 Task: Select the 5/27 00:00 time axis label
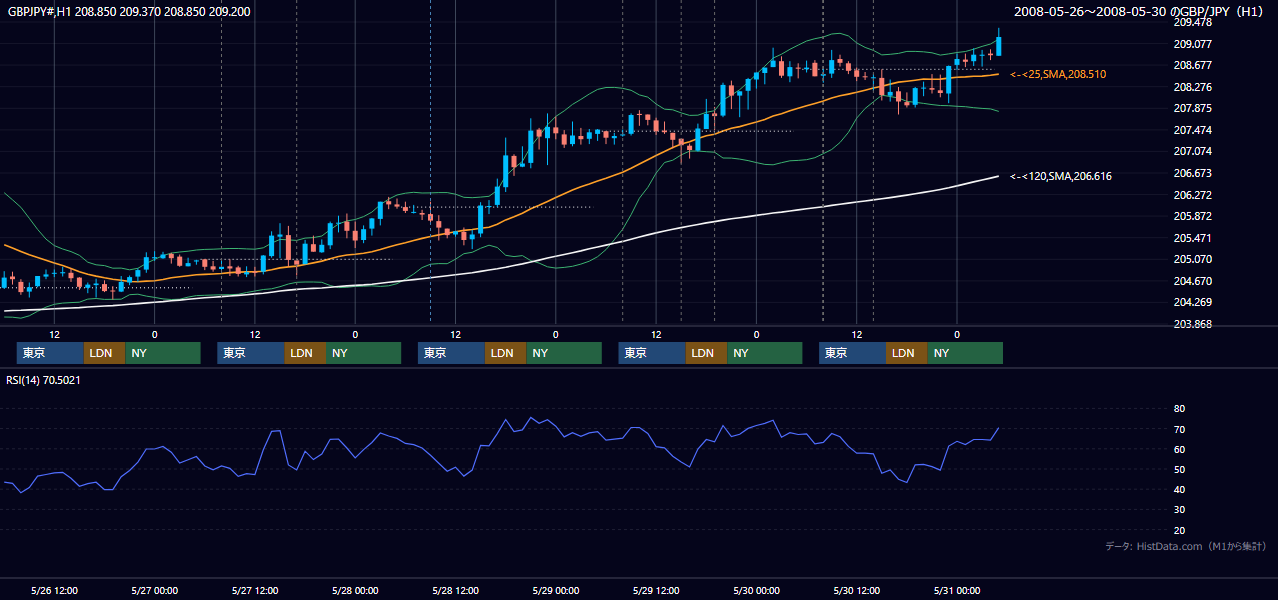click(154, 590)
